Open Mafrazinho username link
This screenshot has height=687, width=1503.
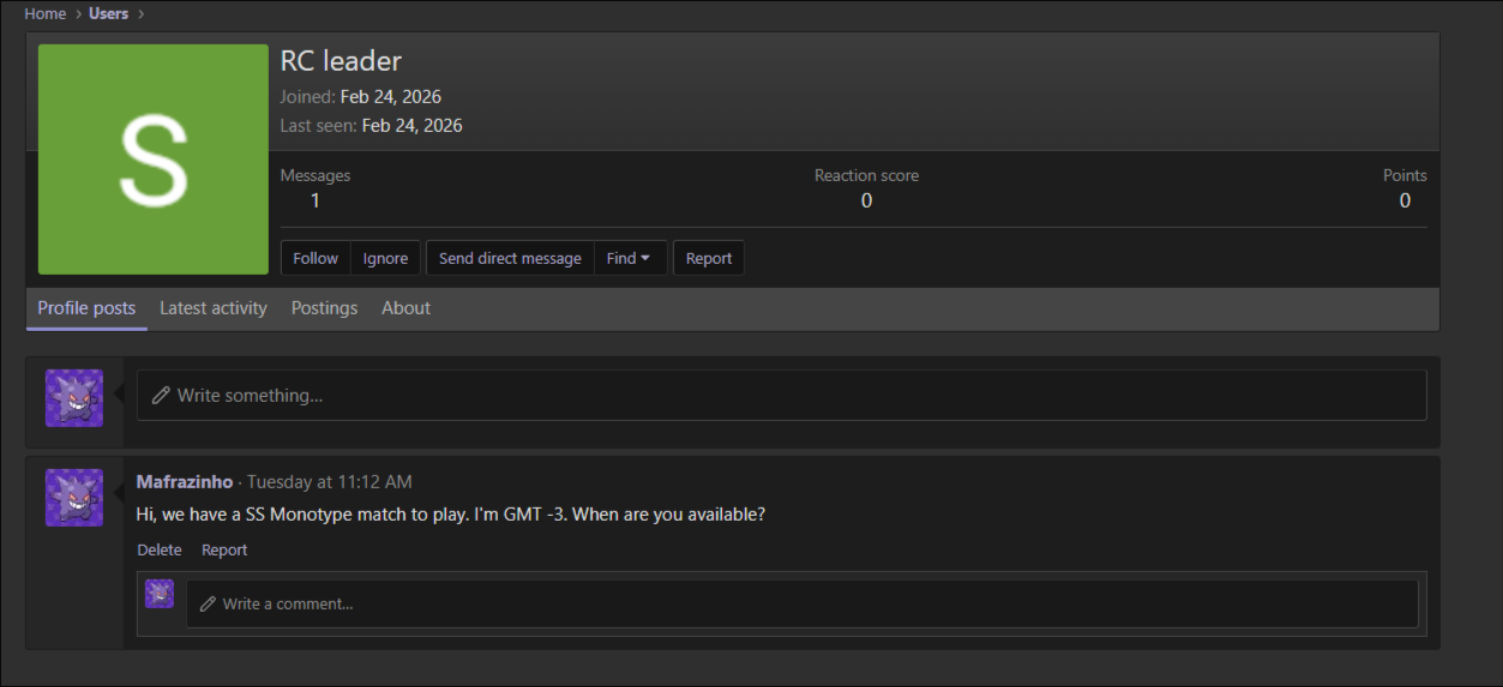tap(184, 482)
